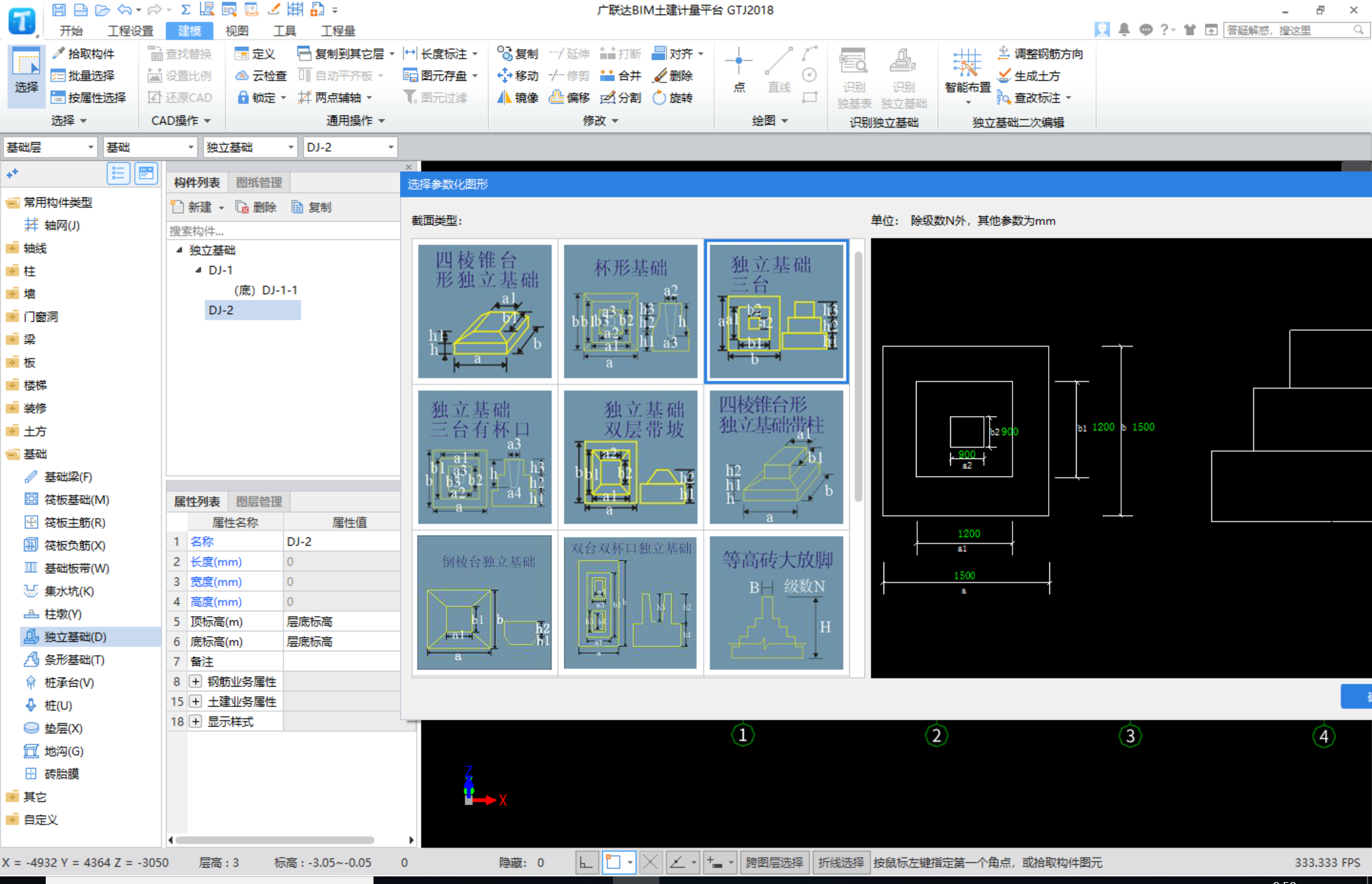Expand the 钢筋业务属性 property group

pos(196,681)
